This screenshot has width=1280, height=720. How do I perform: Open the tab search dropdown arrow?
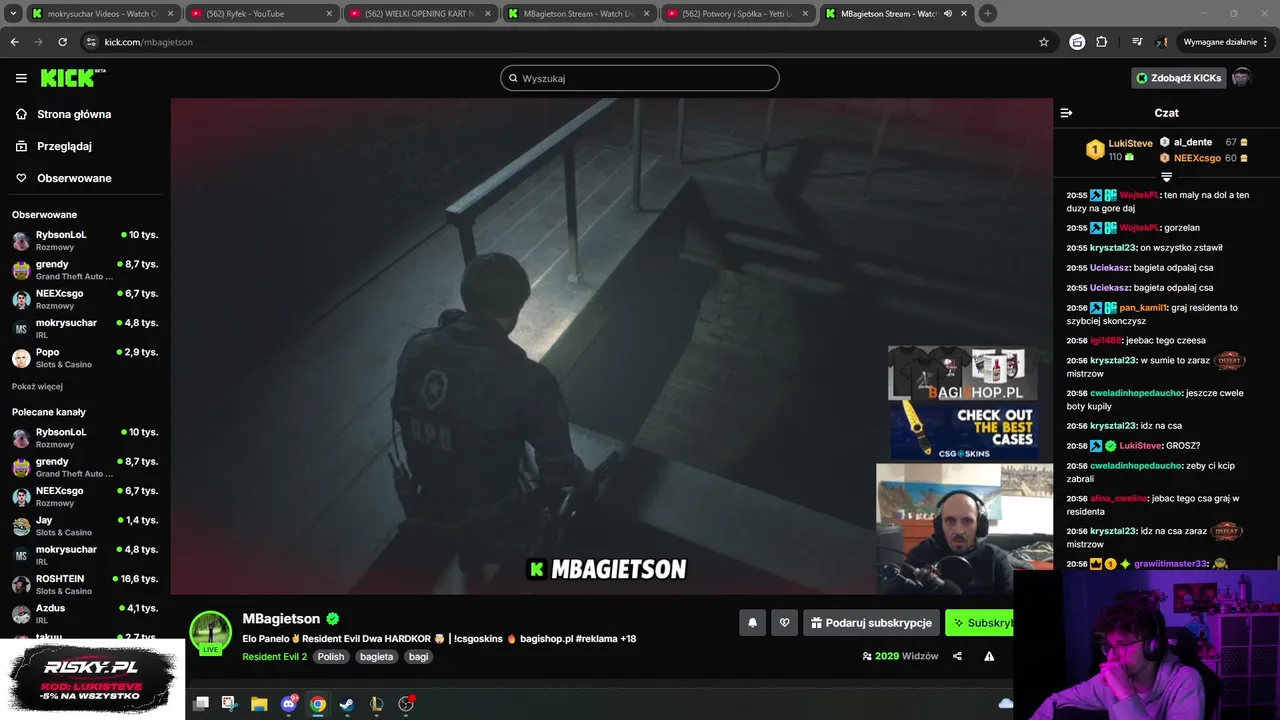point(14,14)
